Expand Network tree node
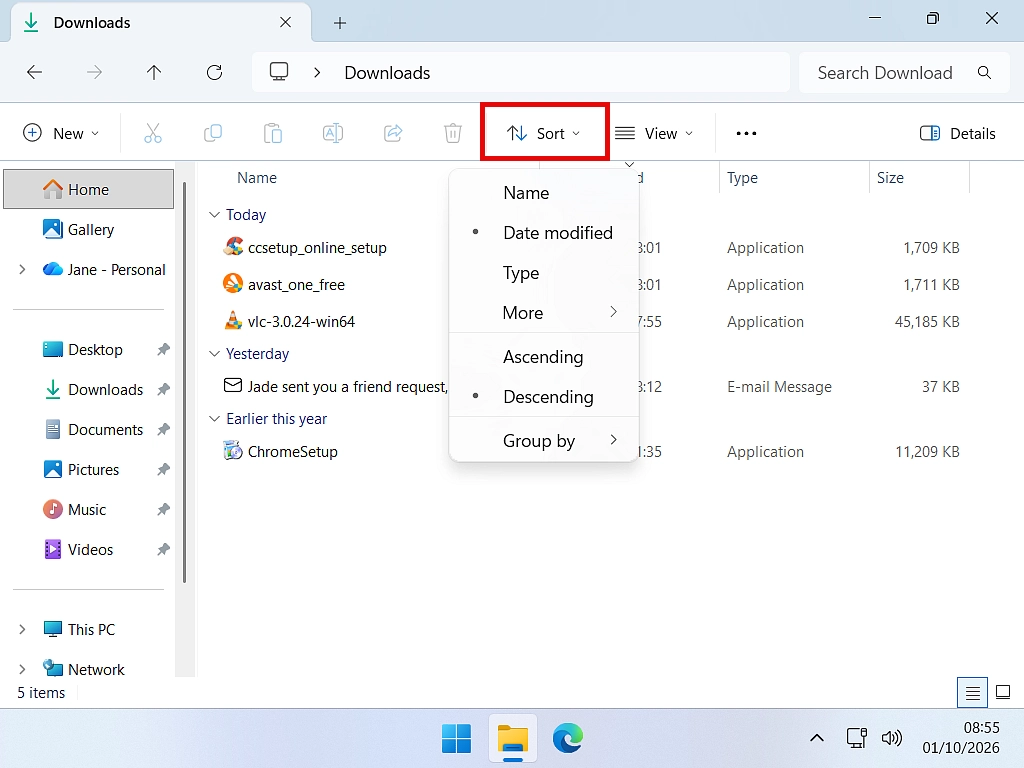Viewport: 1024px width, 768px height. pos(22,669)
